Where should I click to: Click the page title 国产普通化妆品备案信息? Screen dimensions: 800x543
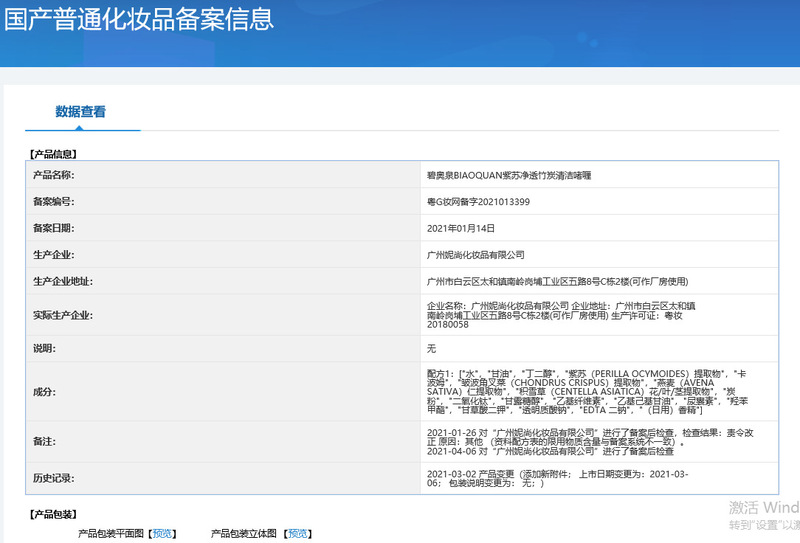(x=138, y=20)
